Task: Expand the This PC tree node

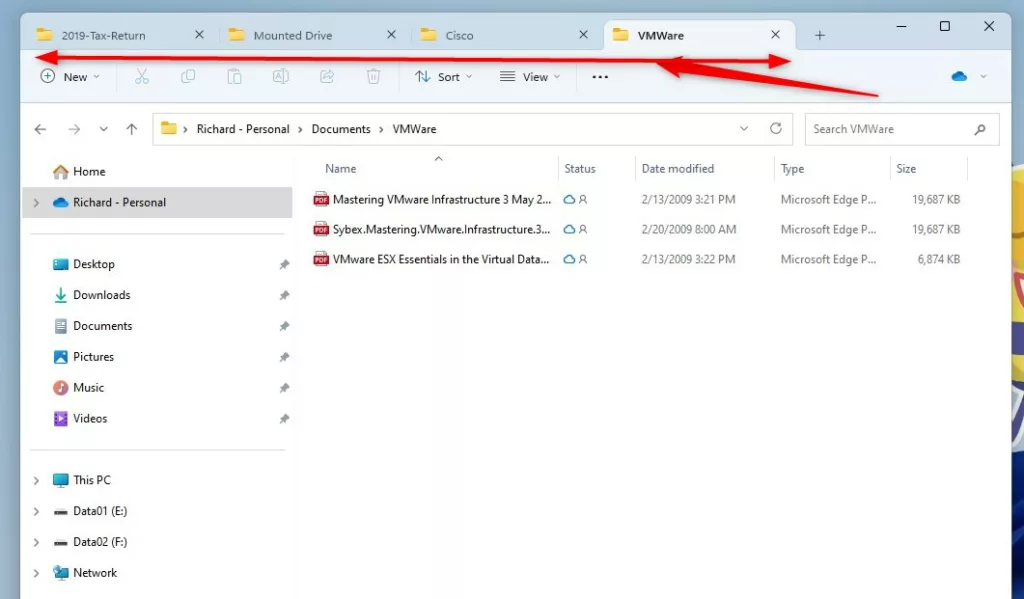Action: 36,481
